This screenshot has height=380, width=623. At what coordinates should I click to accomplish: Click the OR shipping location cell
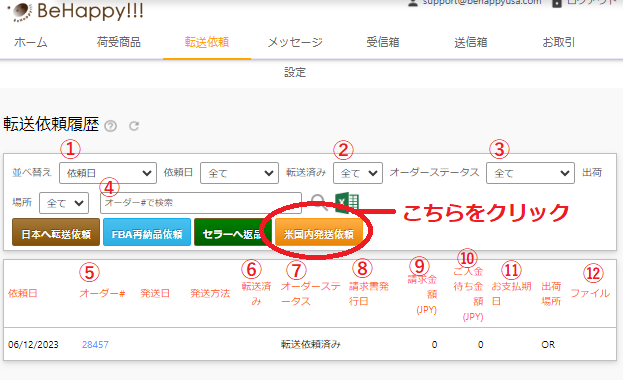[x=548, y=345]
